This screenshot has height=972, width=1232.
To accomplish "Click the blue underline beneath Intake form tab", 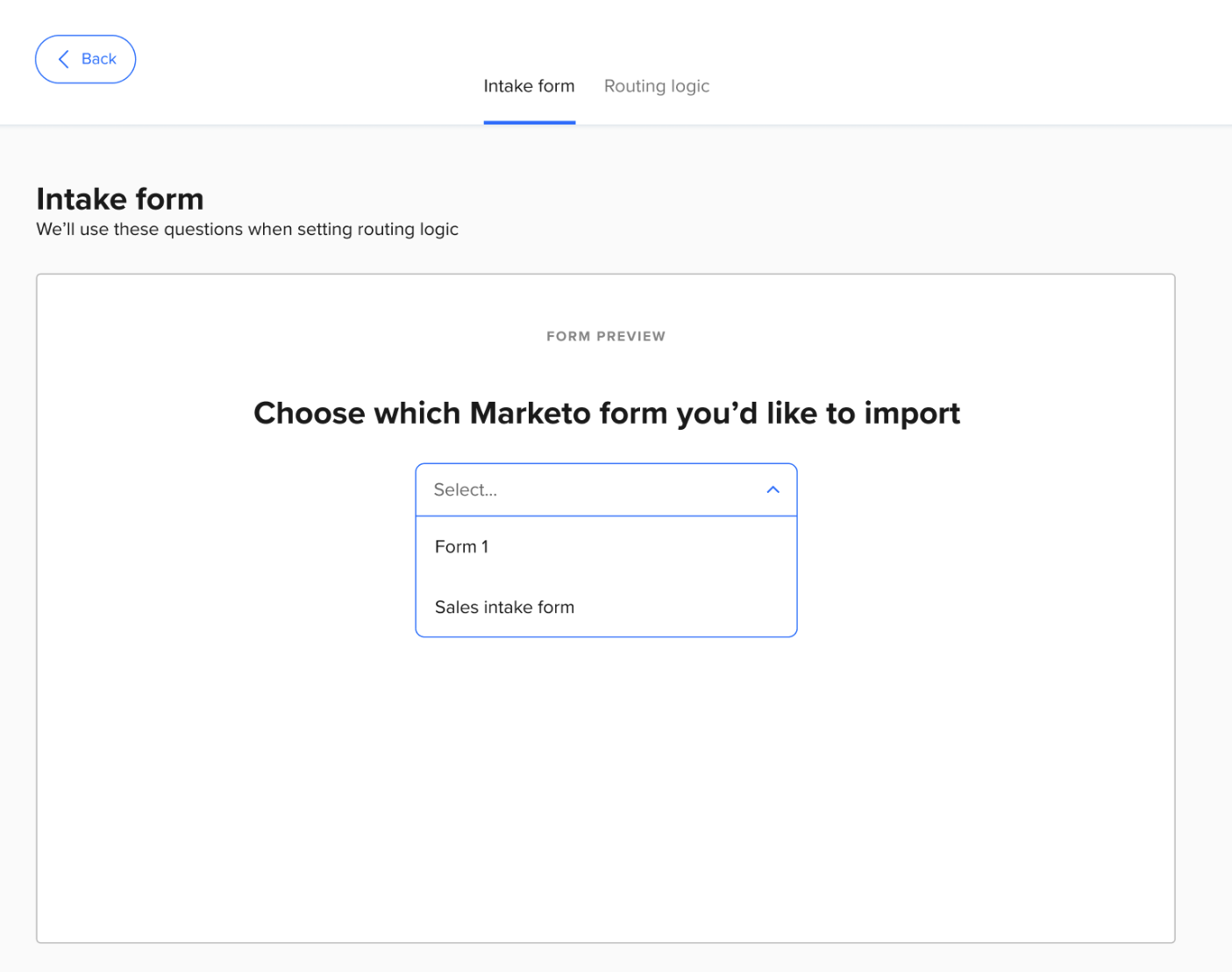I will click(x=529, y=122).
